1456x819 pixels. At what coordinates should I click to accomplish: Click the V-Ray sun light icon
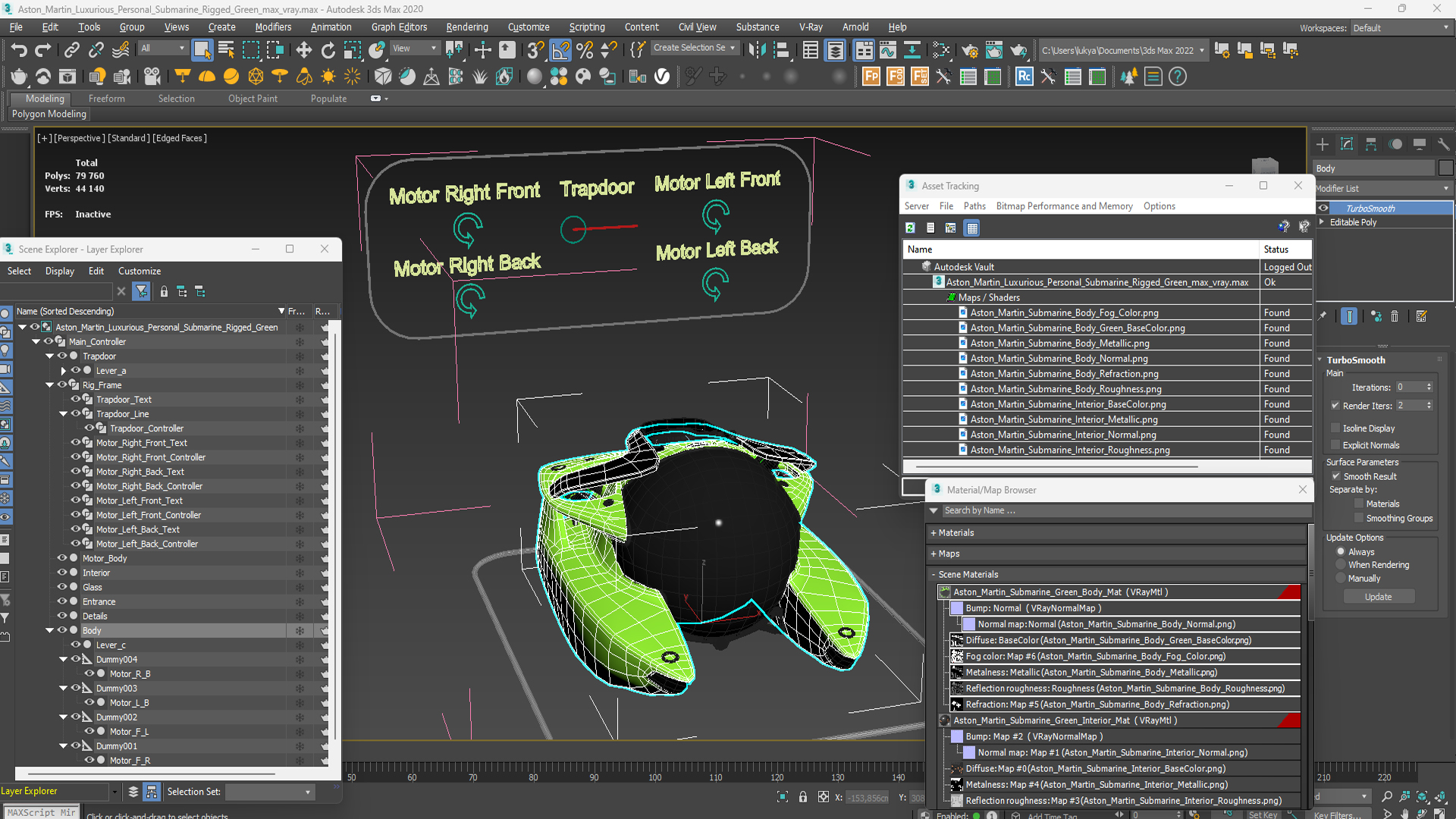pos(328,77)
